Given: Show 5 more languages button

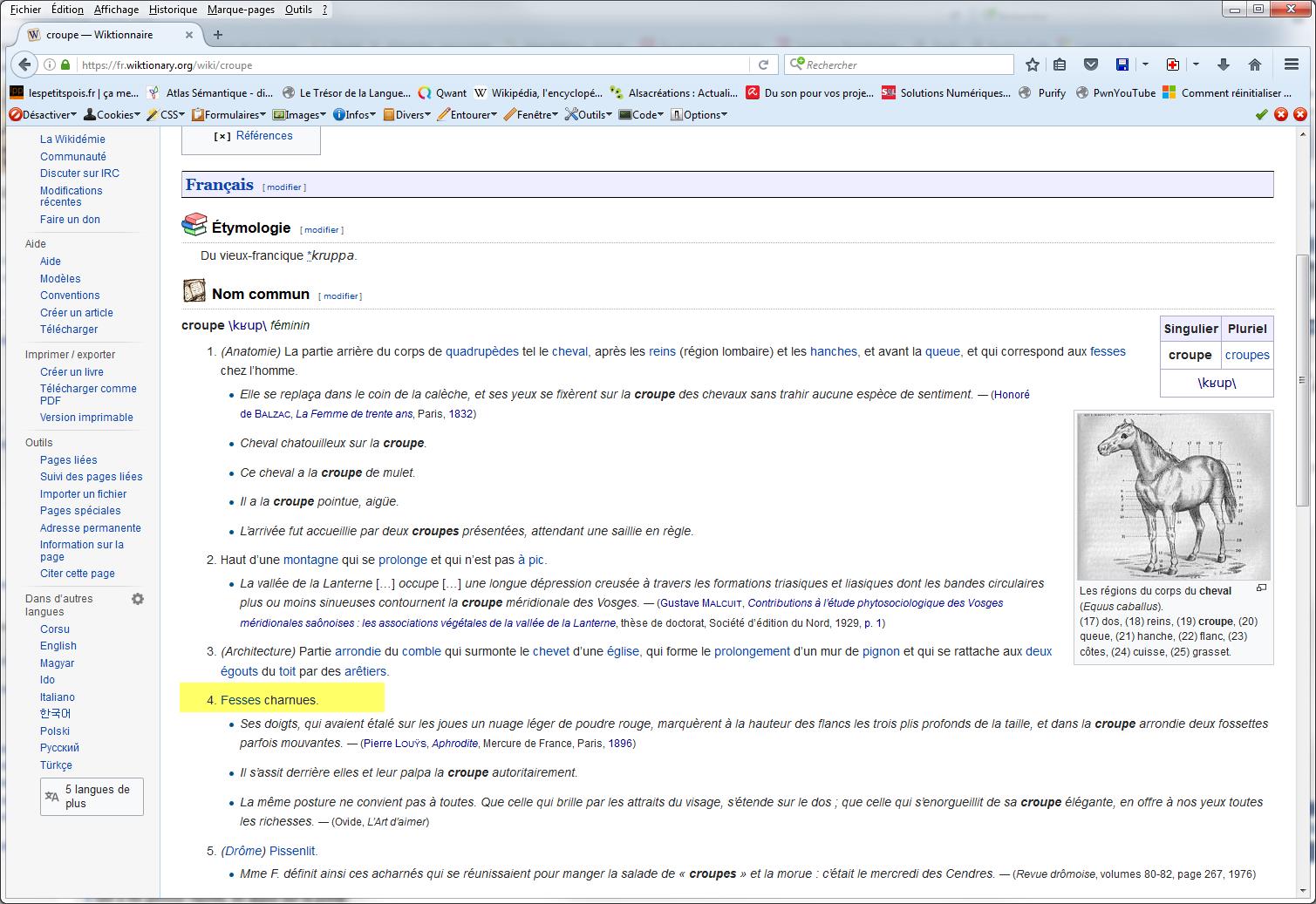Looking at the screenshot, I should point(92,796).
